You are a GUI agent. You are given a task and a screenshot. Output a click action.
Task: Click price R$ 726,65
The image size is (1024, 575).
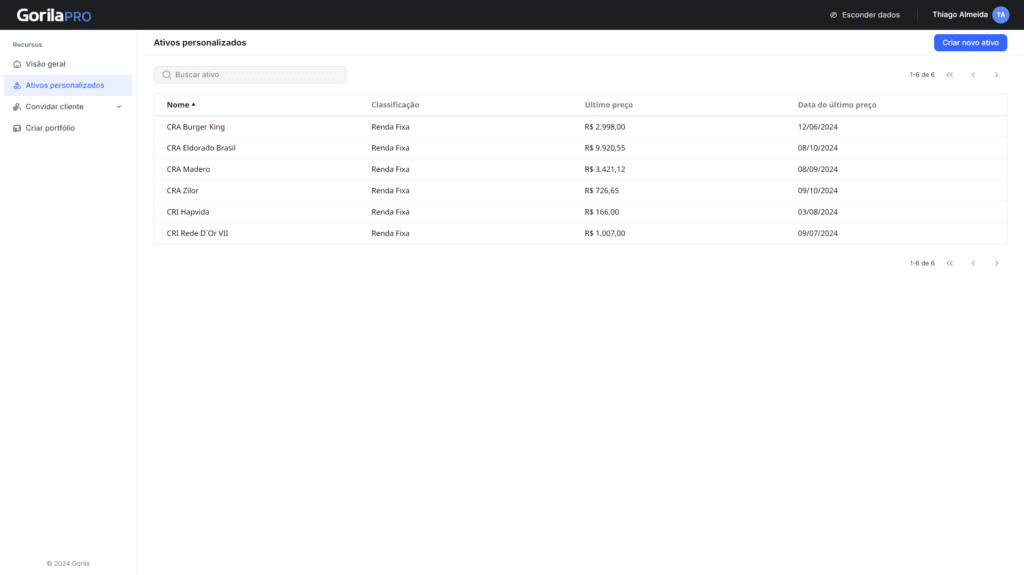tap(601, 191)
